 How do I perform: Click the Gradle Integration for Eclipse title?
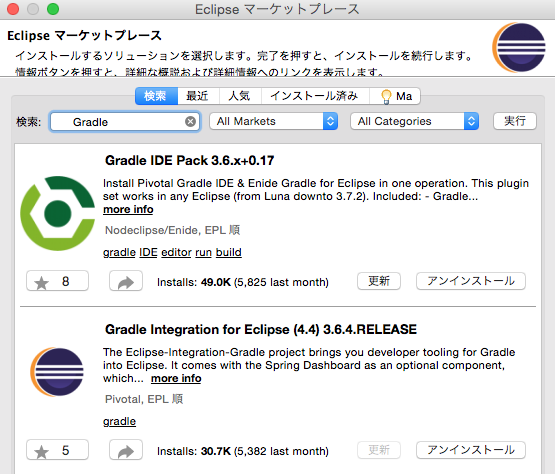261,330
